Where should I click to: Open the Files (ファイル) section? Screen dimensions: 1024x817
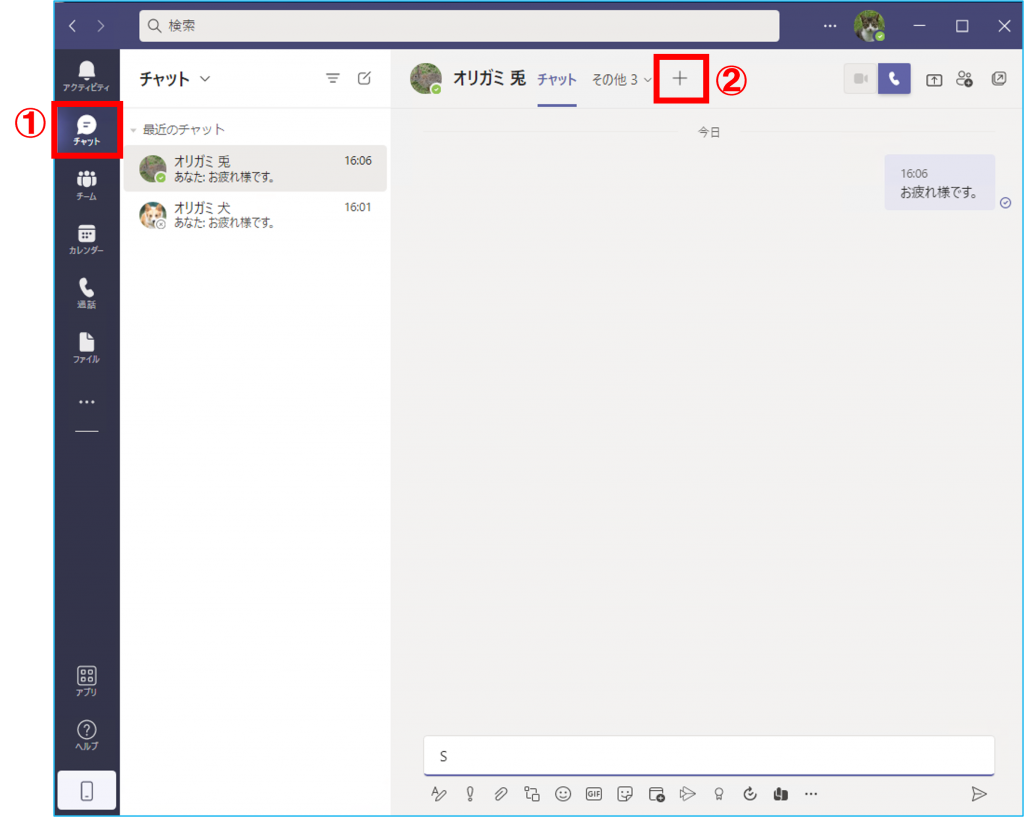coord(86,346)
